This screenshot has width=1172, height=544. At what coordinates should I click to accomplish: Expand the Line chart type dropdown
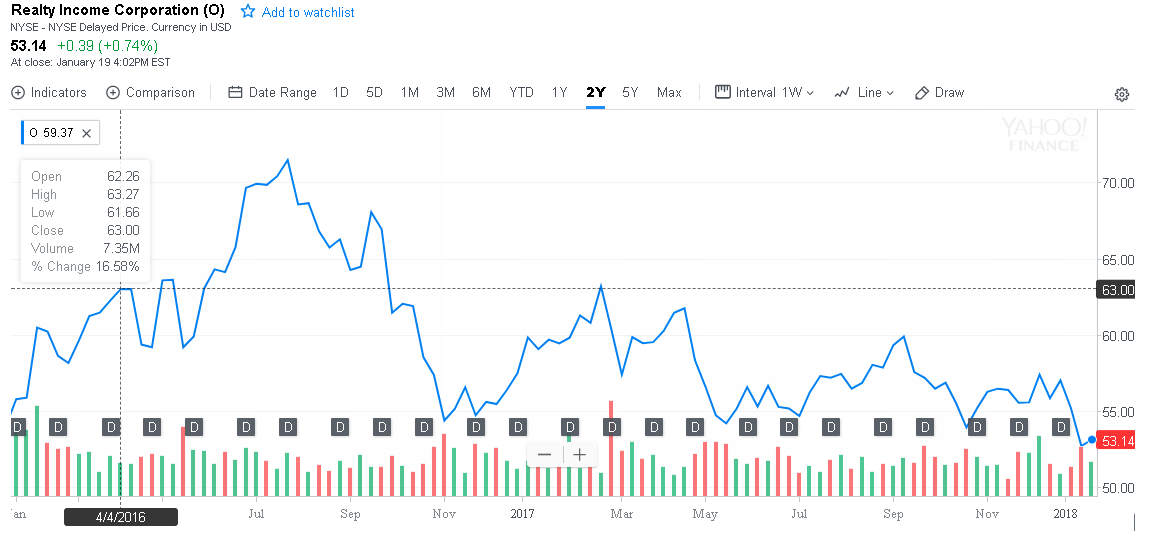tap(864, 93)
